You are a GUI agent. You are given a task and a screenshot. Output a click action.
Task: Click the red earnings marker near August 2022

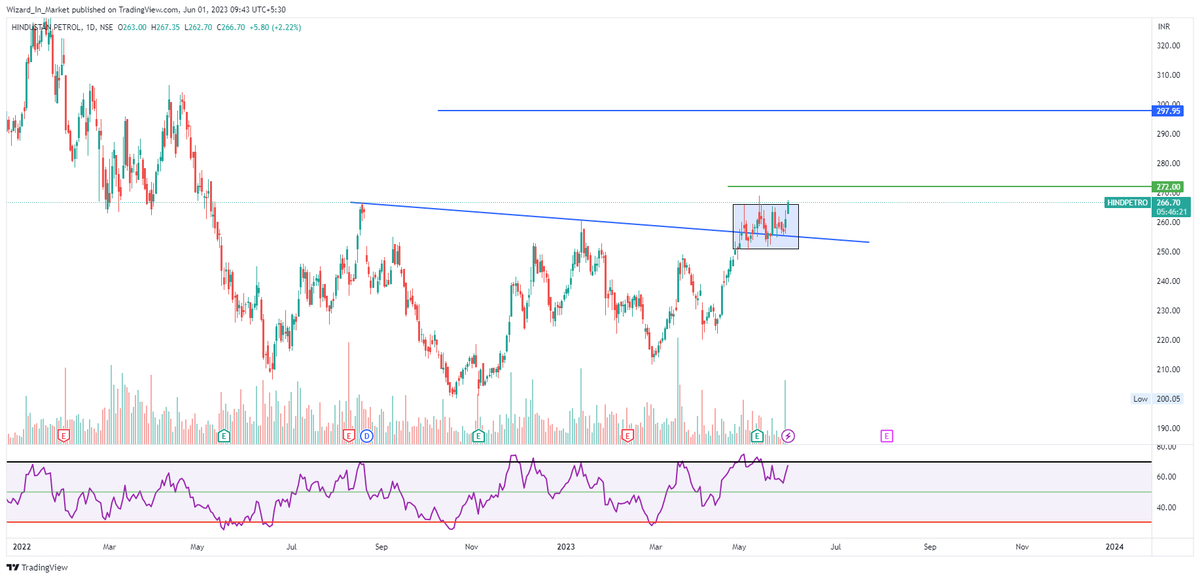pyautogui.click(x=349, y=436)
